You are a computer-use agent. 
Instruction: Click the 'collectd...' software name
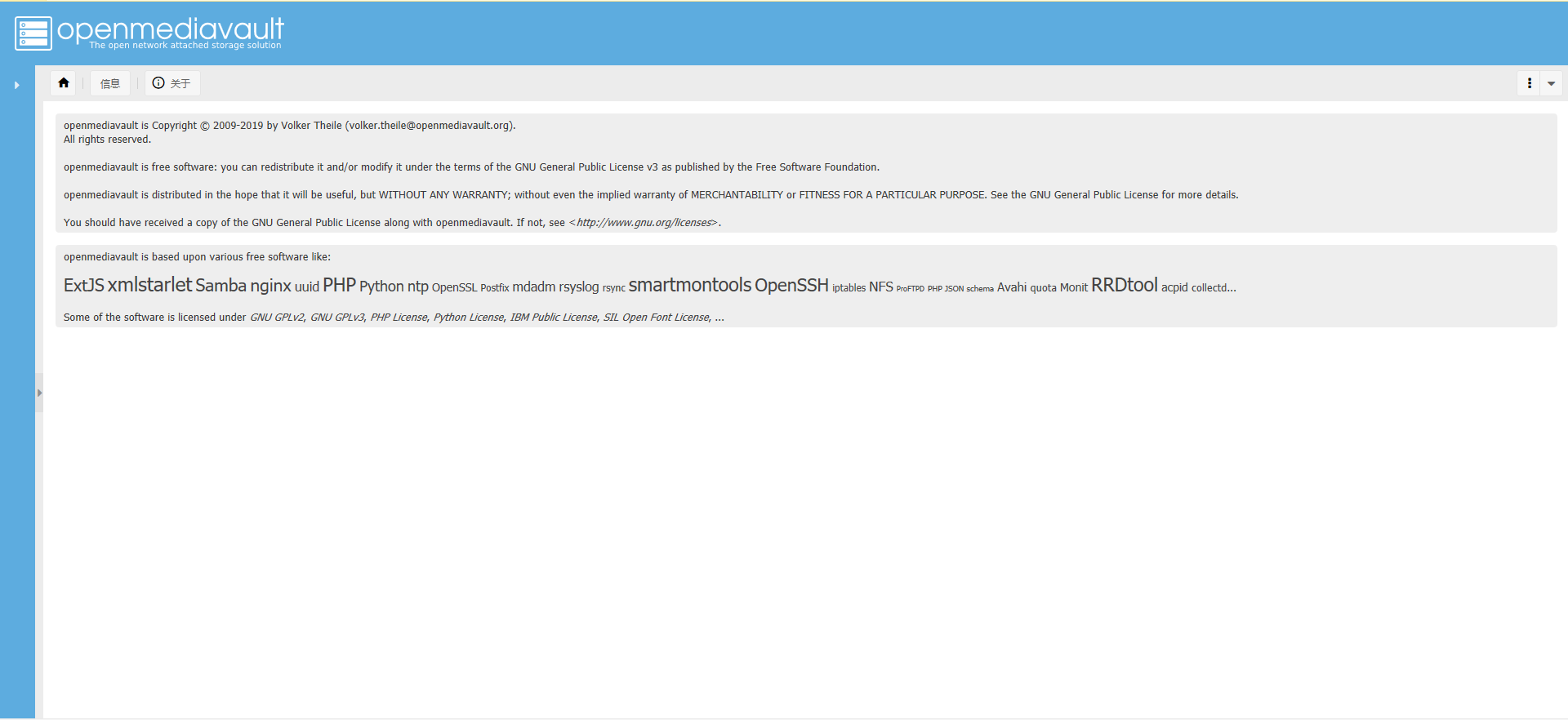pyautogui.click(x=1213, y=288)
